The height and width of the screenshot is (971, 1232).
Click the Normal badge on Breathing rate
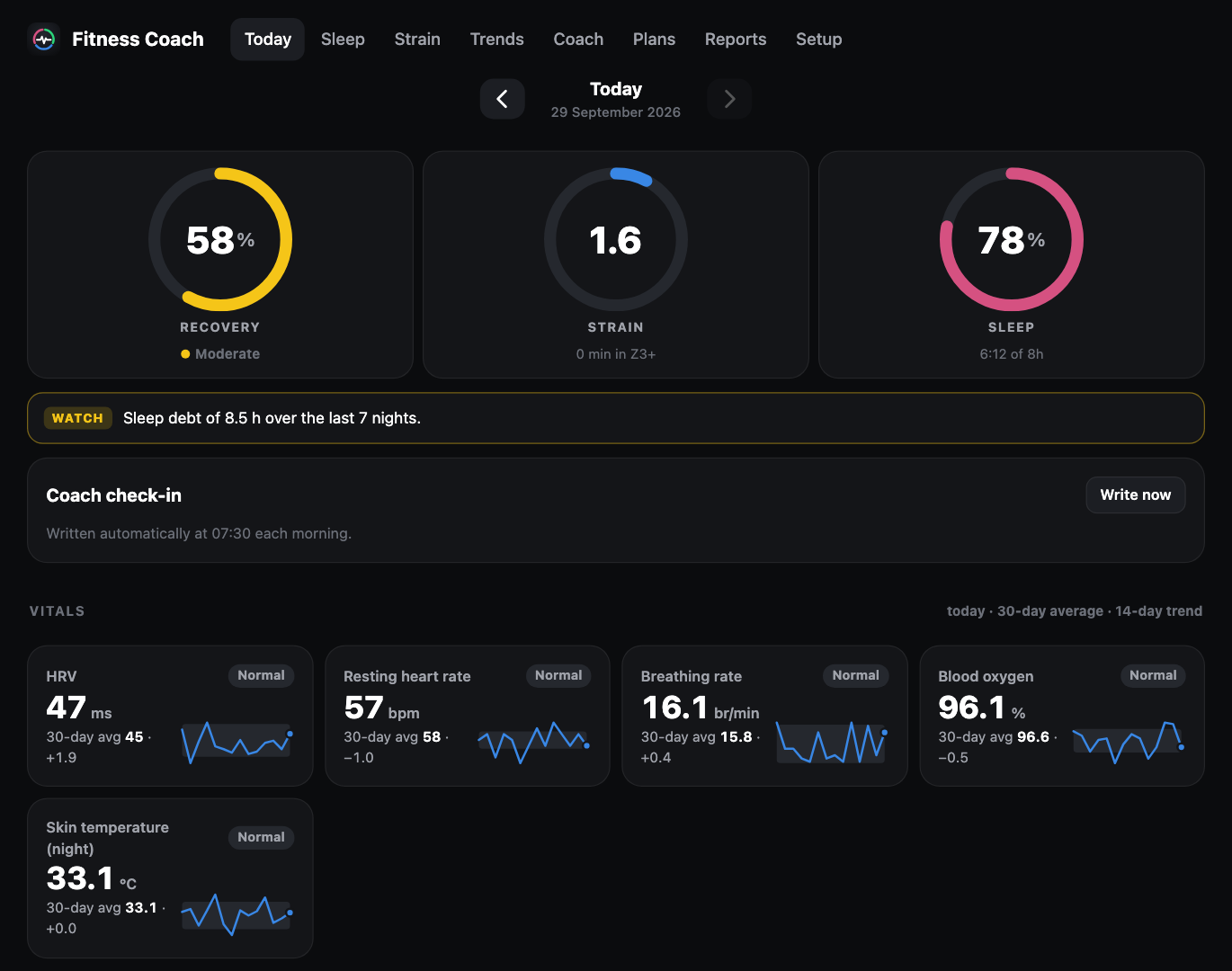(x=855, y=676)
